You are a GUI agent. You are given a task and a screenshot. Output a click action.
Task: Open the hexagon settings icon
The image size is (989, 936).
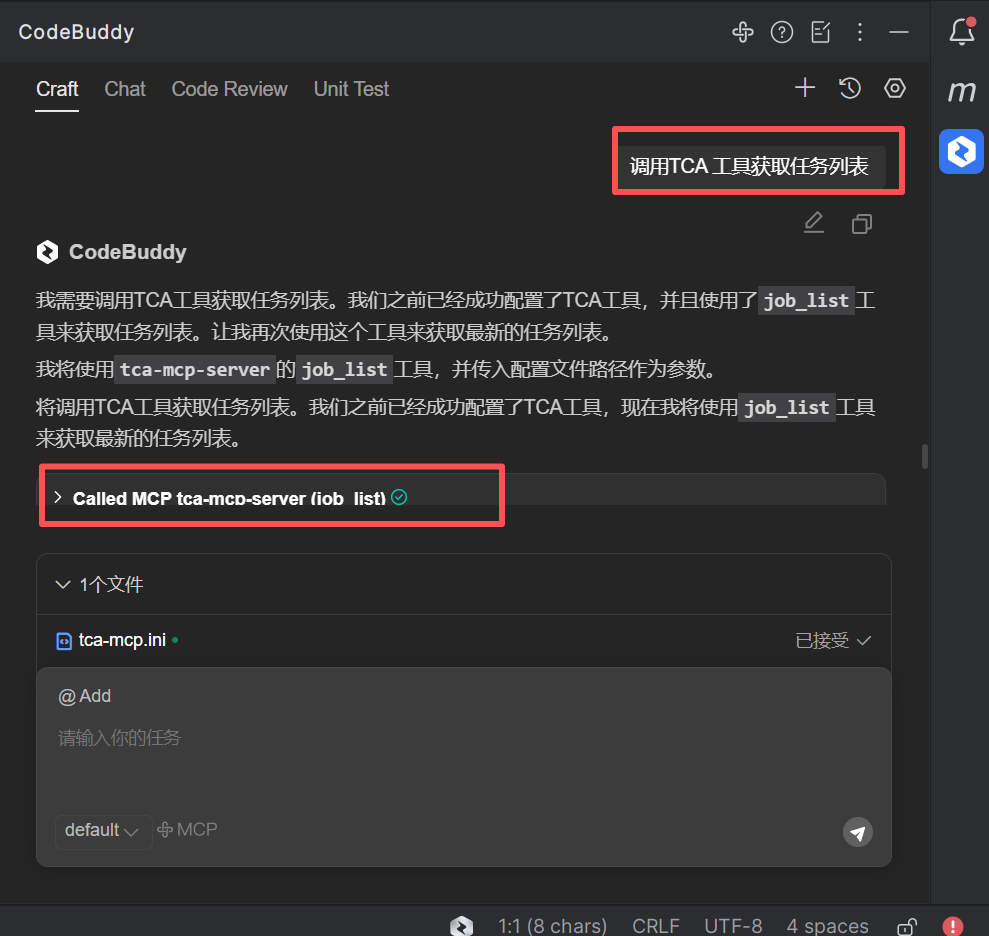[x=894, y=88]
